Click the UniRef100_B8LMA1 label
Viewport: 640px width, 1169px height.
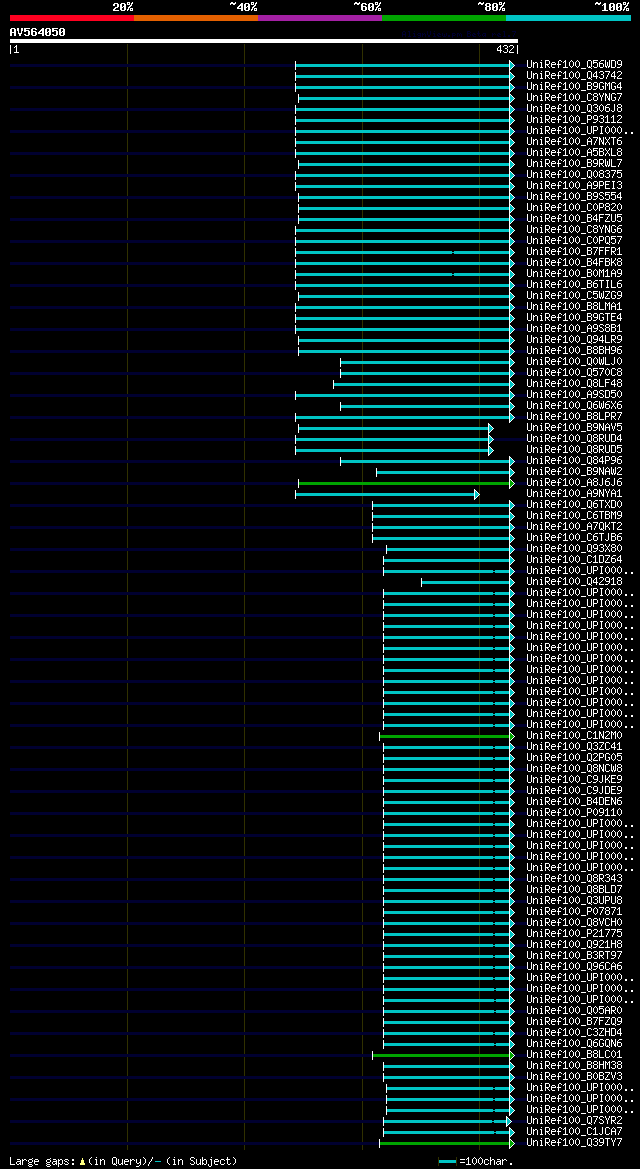(574, 306)
